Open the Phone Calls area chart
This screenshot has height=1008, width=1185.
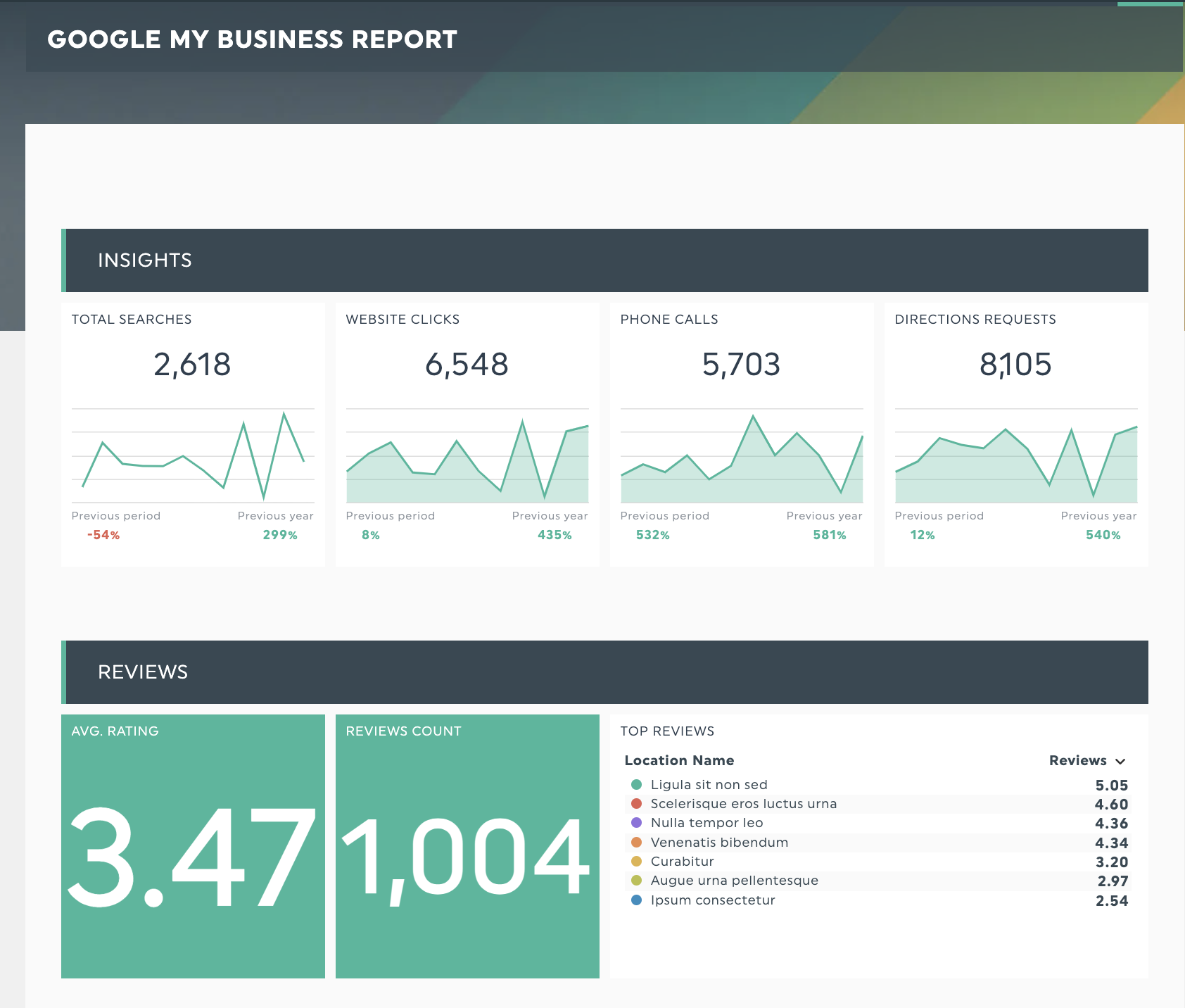[x=742, y=455]
